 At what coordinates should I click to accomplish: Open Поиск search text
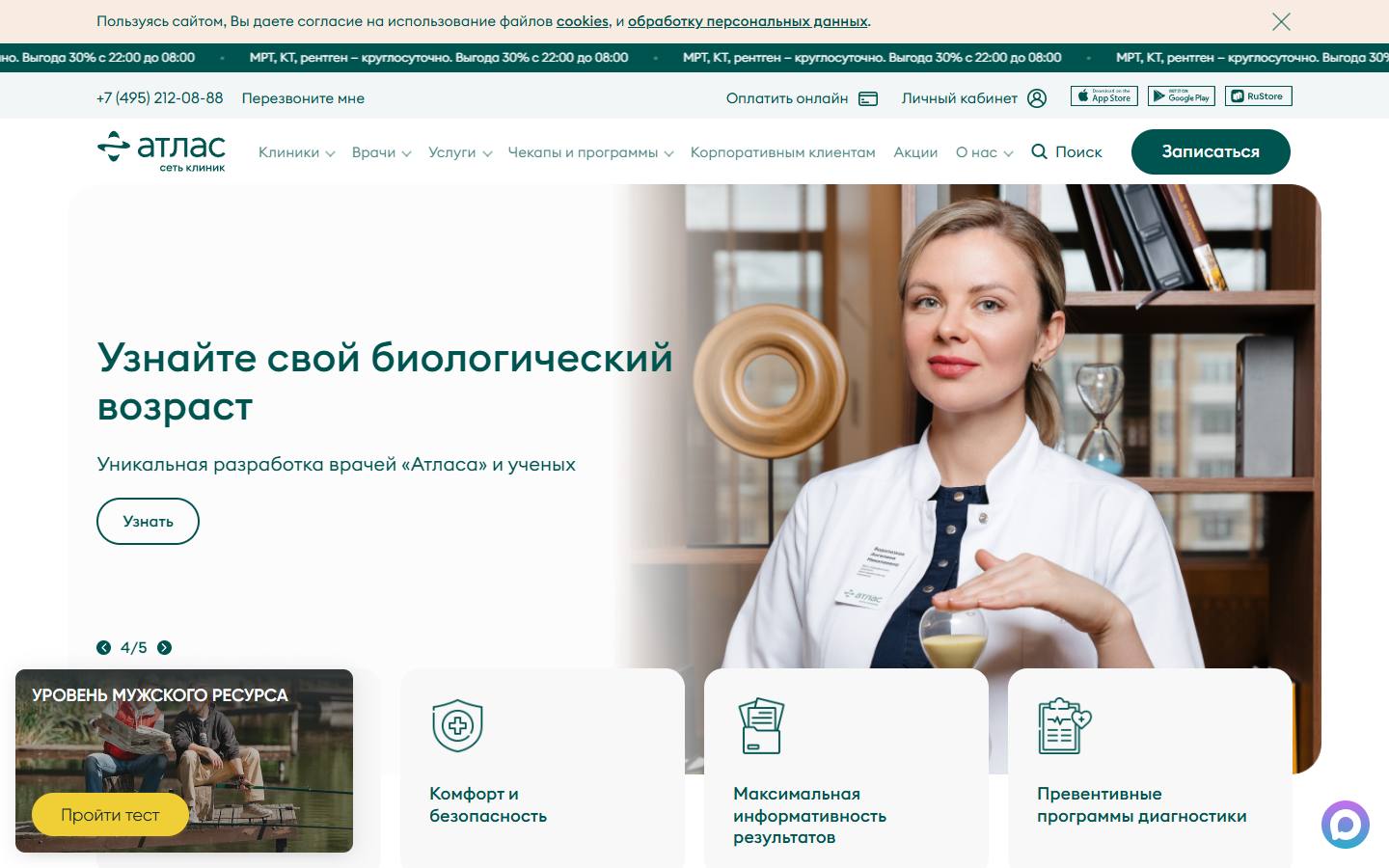[x=1078, y=152]
